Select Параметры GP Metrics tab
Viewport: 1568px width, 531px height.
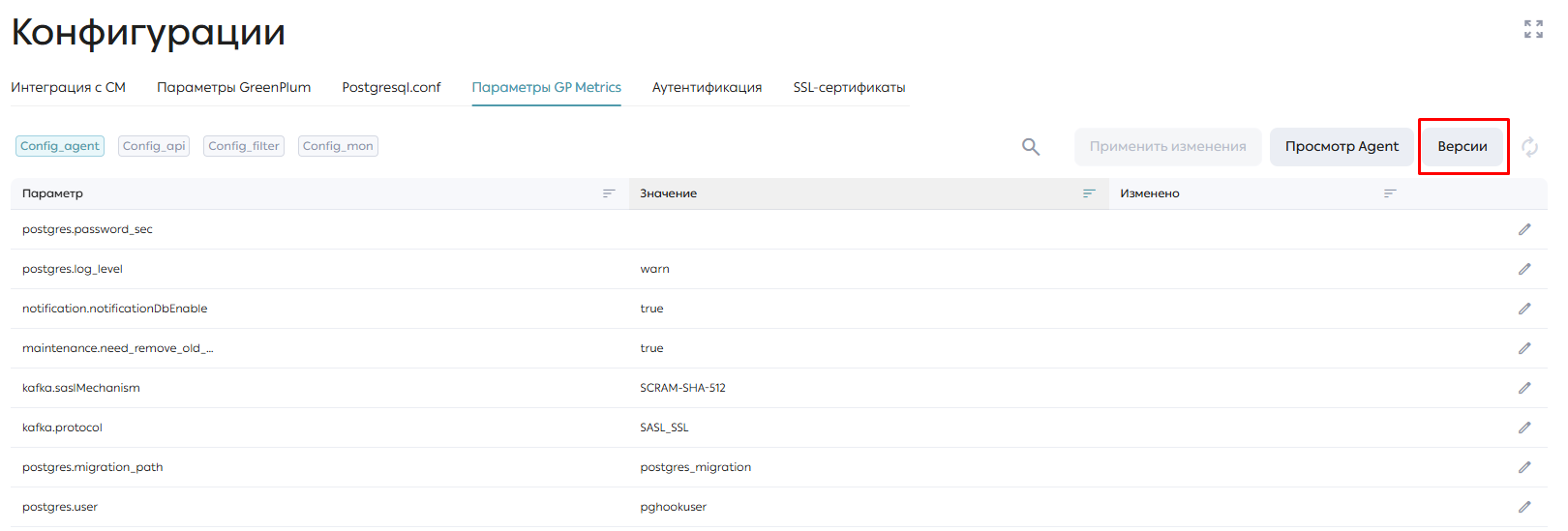pyautogui.click(x=547, y=87)
